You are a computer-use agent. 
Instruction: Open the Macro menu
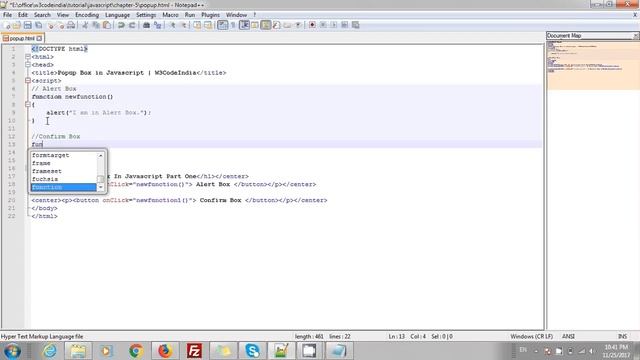170,15
